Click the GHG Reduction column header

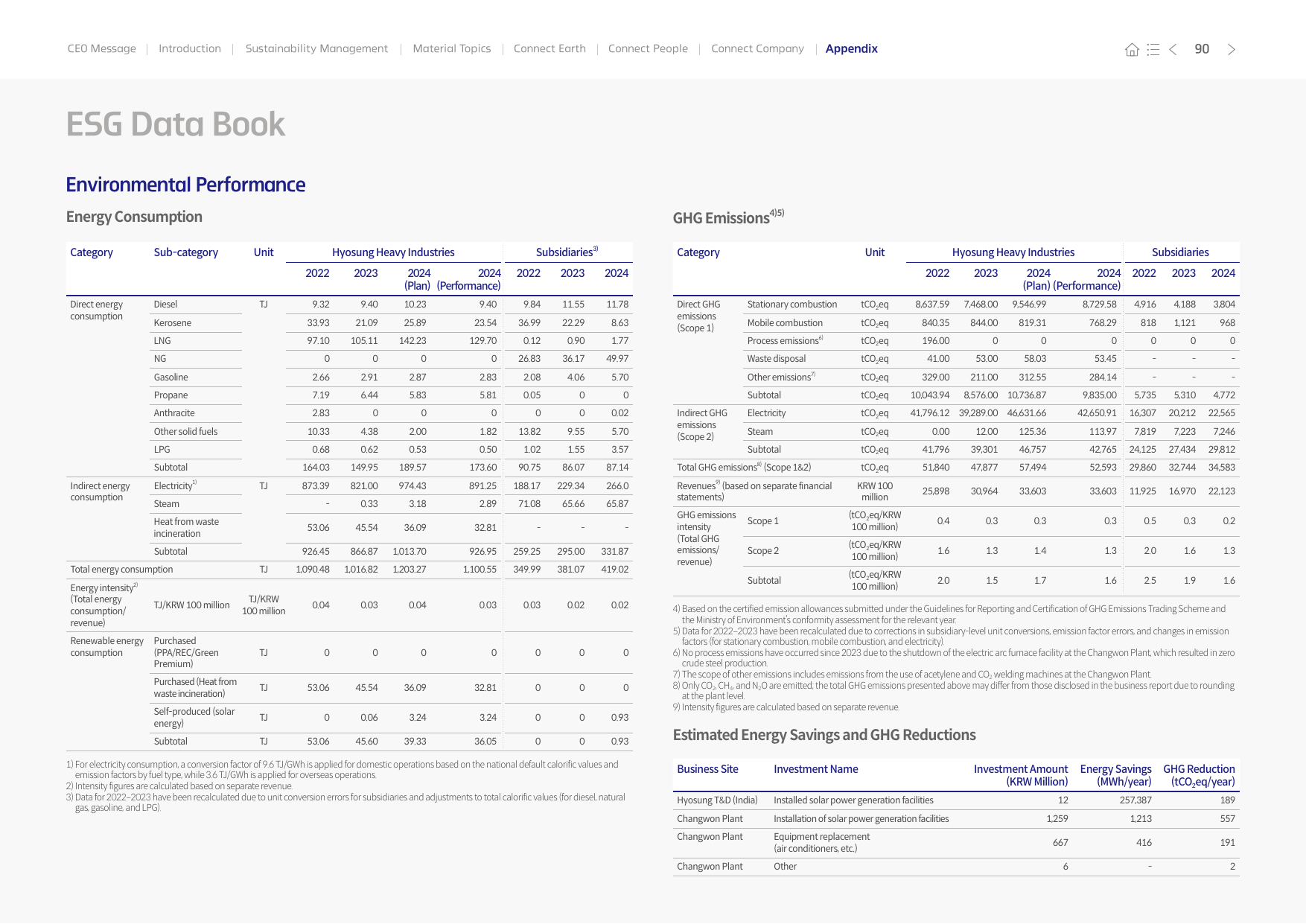point(1199,775)
